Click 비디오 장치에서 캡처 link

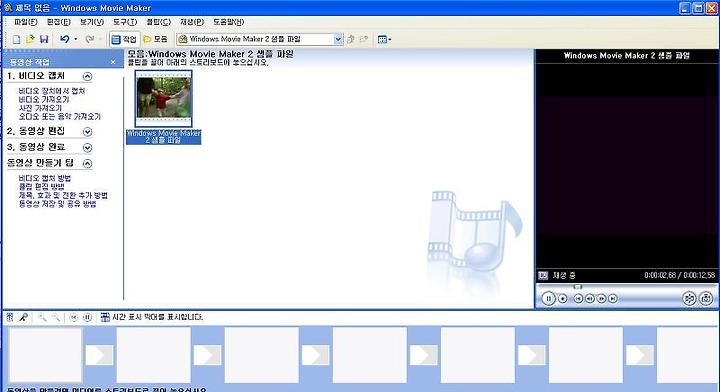52,91
